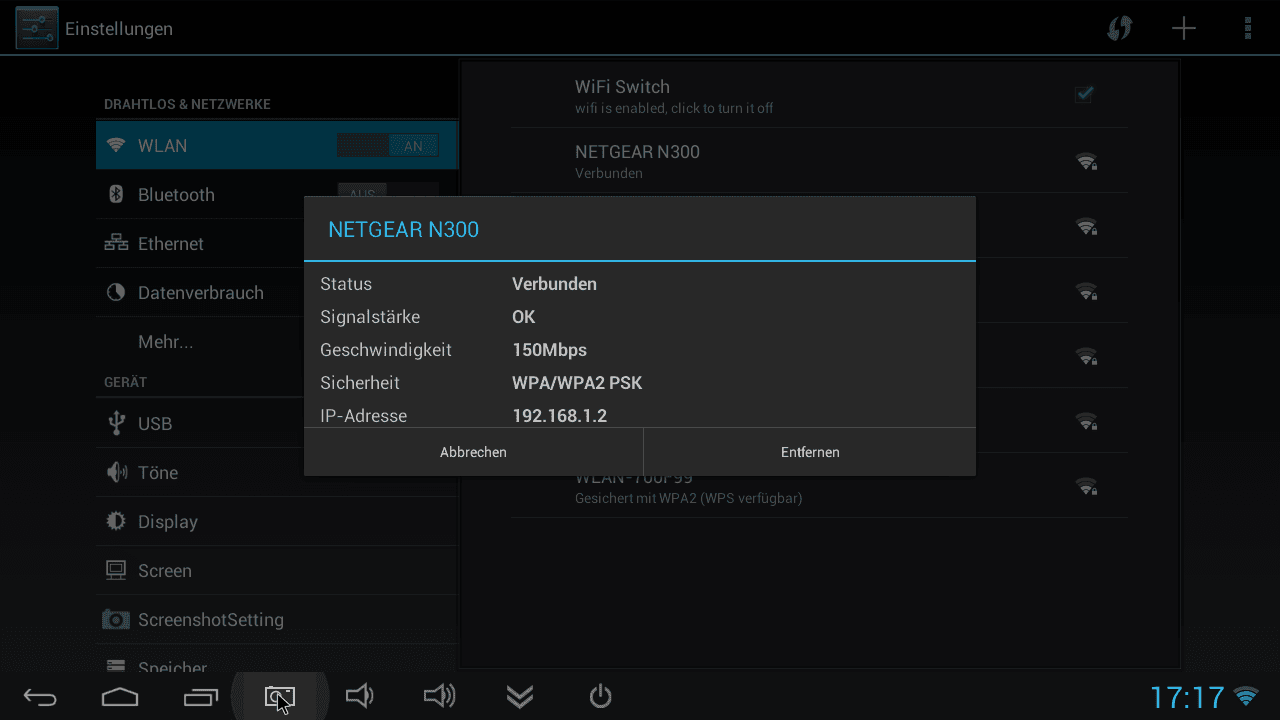The width and height of the screenshot is (1280, 720).
Task: Click the Verbunden status value
Action: coord(554,284)
